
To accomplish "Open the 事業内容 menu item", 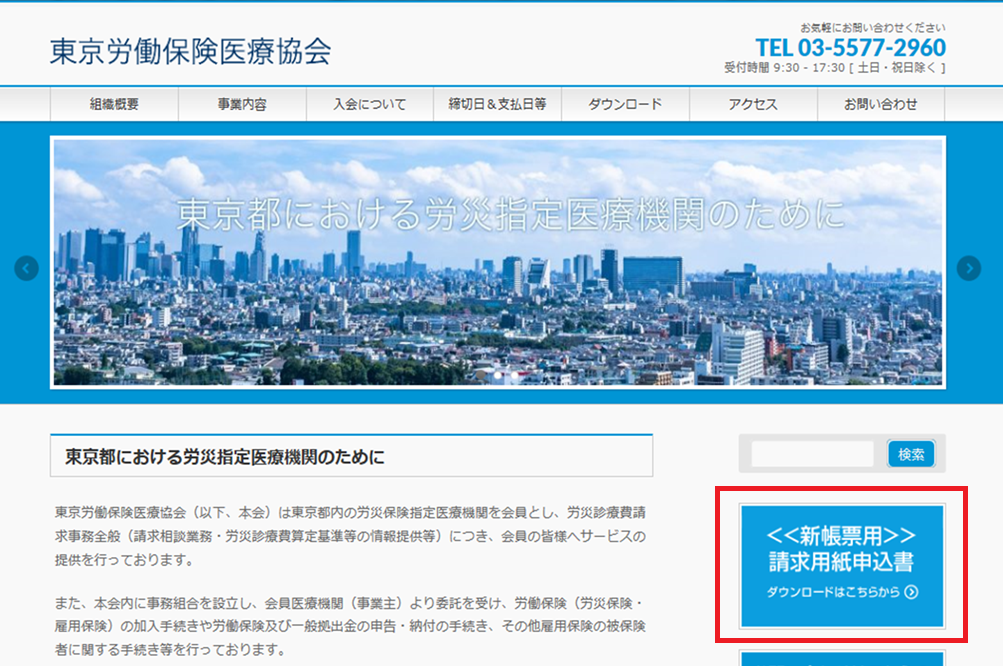I will pos(242,104).
